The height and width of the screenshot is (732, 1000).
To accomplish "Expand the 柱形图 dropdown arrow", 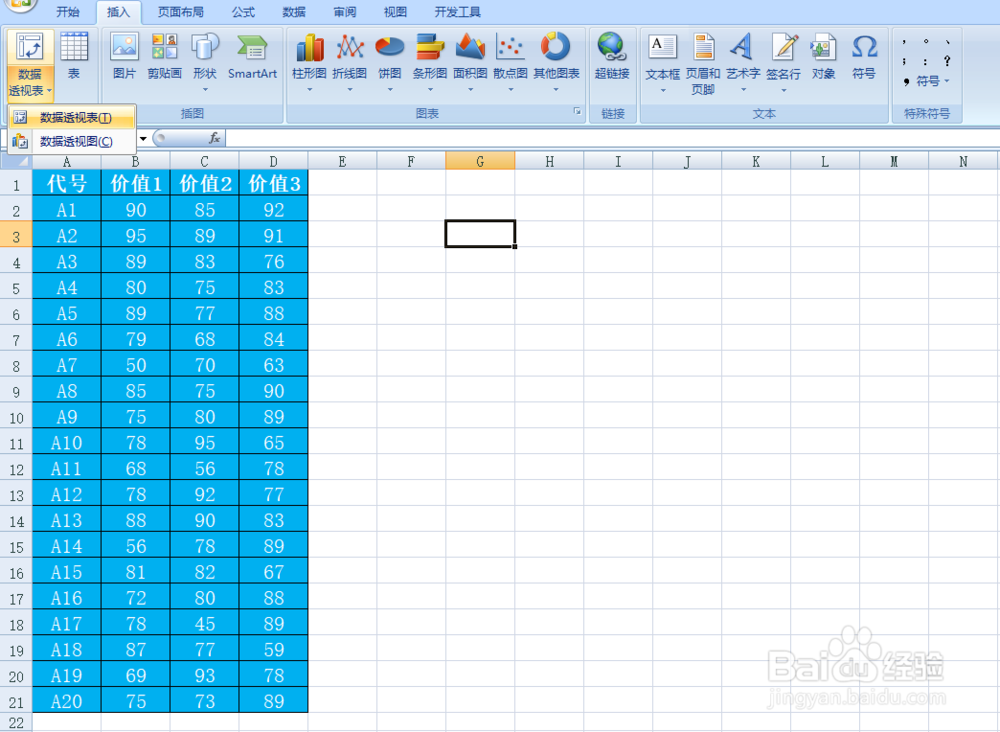I will [x=309, y=90].
